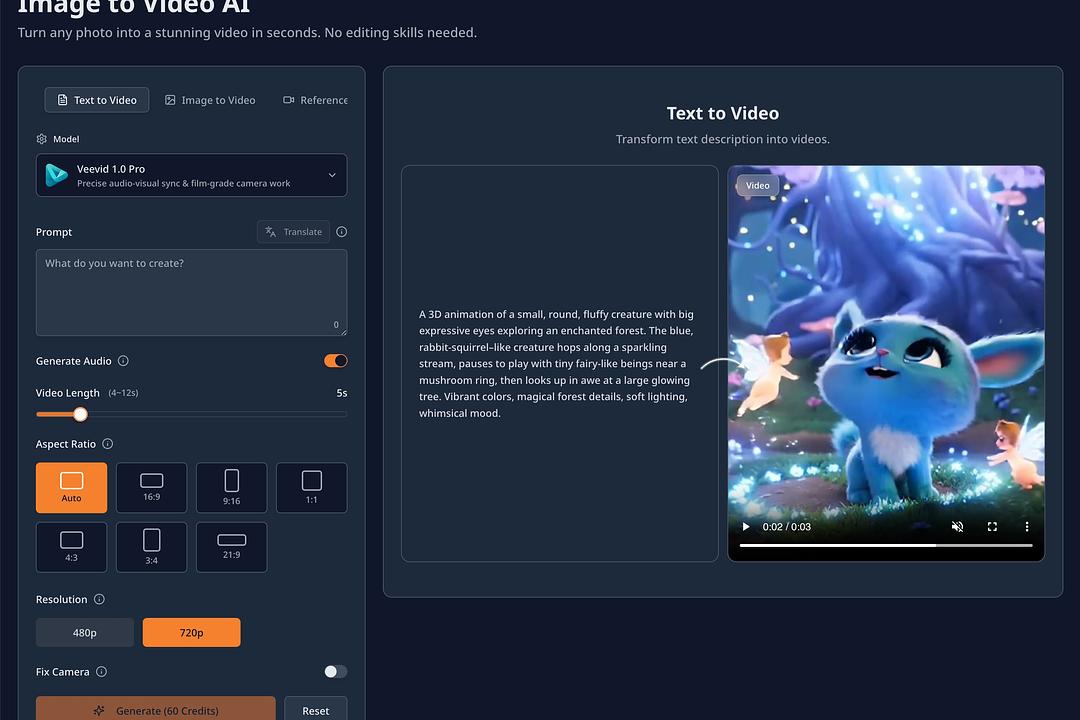This screenshot has height=720, width=1080.
Task: Open the Reference tab
Action: point(315,99)
